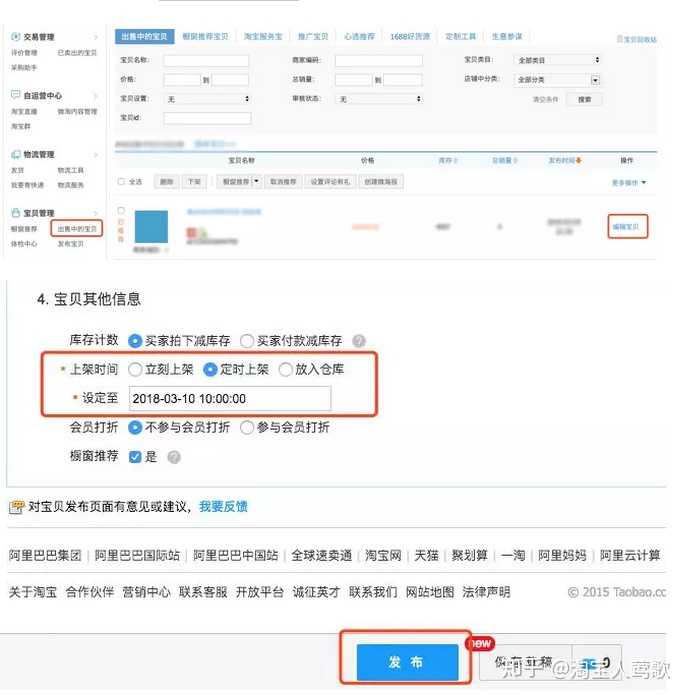Select 参与会员打折 radio button
This screenshot has height=697, width=687.
tap(247, 428)
